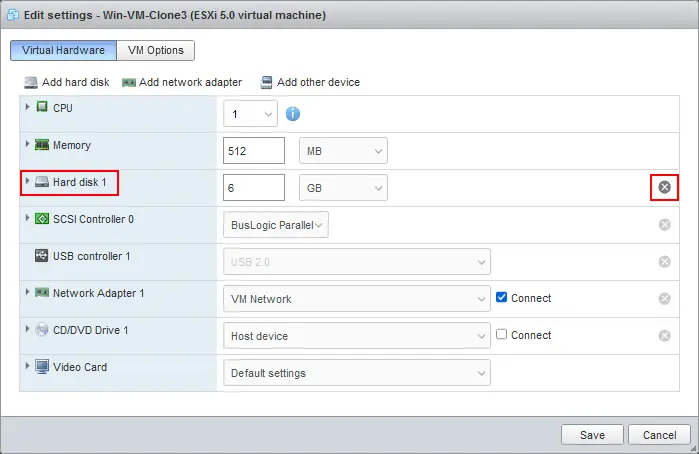Select the Memory label text

pyautogui.click(x=72, y=145)
